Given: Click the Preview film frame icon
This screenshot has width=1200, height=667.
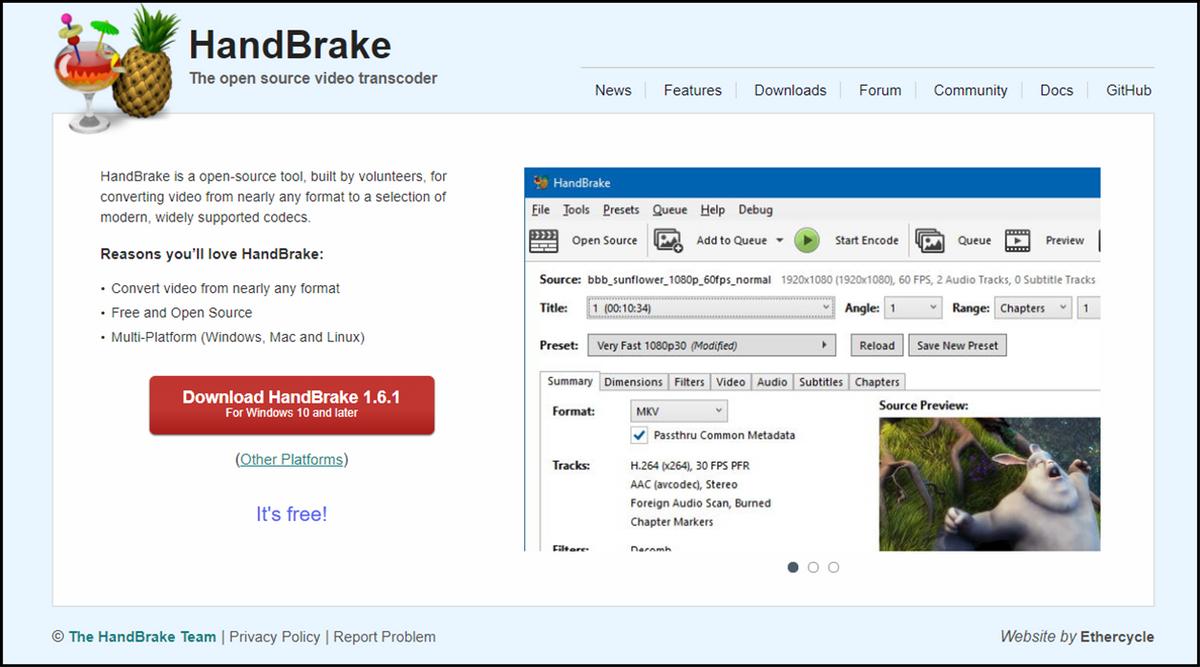Looking at the screenshot, I should [x=1017, y=240].
